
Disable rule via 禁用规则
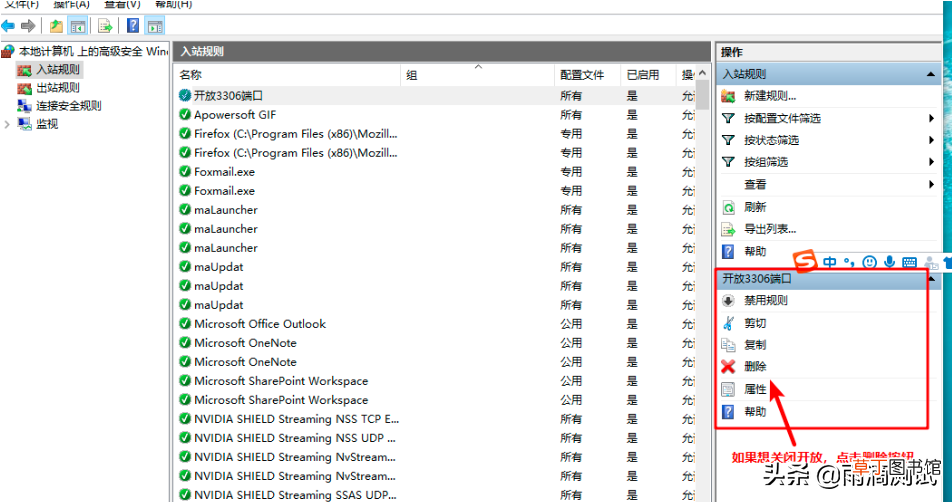coord(766,300)
